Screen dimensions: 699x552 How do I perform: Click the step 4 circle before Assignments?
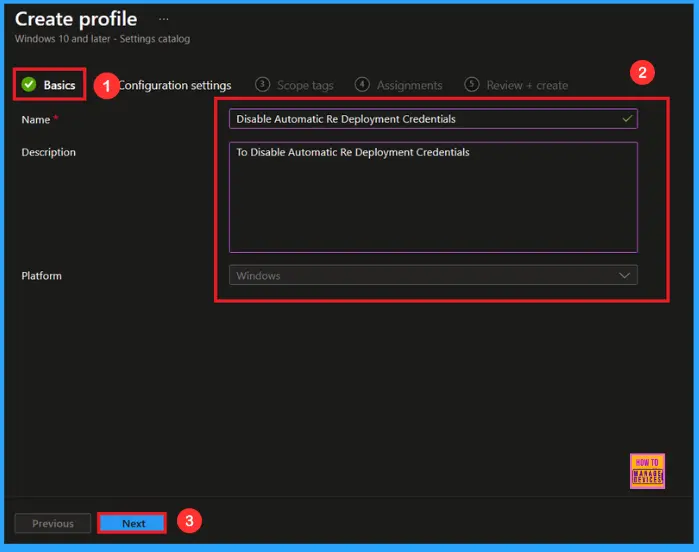point(362,85)
